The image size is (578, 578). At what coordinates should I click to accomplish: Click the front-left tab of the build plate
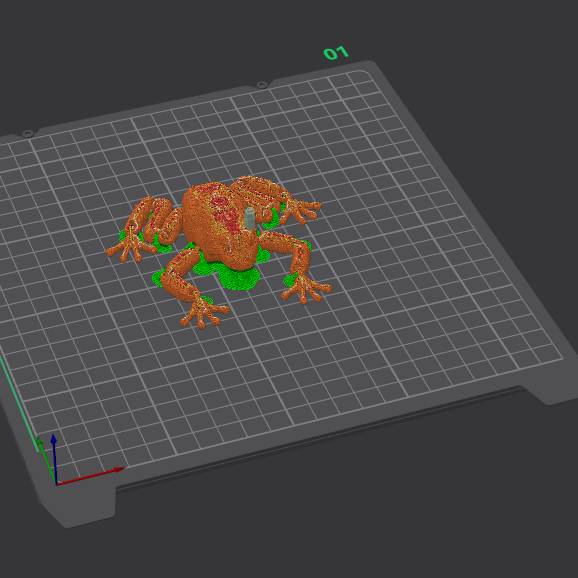point(79,505)
